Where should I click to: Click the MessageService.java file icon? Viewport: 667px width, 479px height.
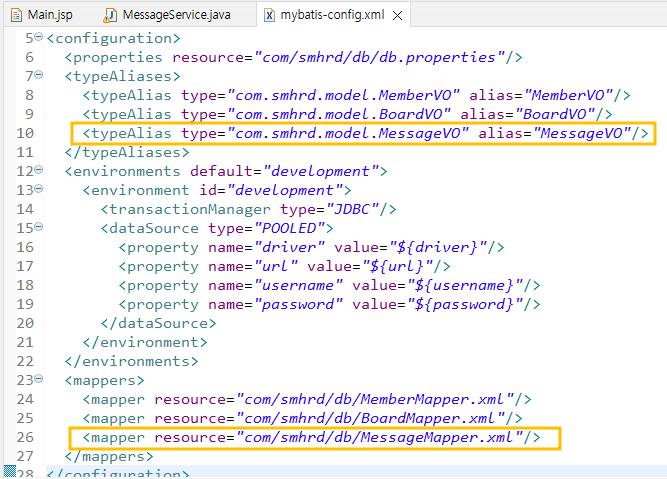pos(110,15)
